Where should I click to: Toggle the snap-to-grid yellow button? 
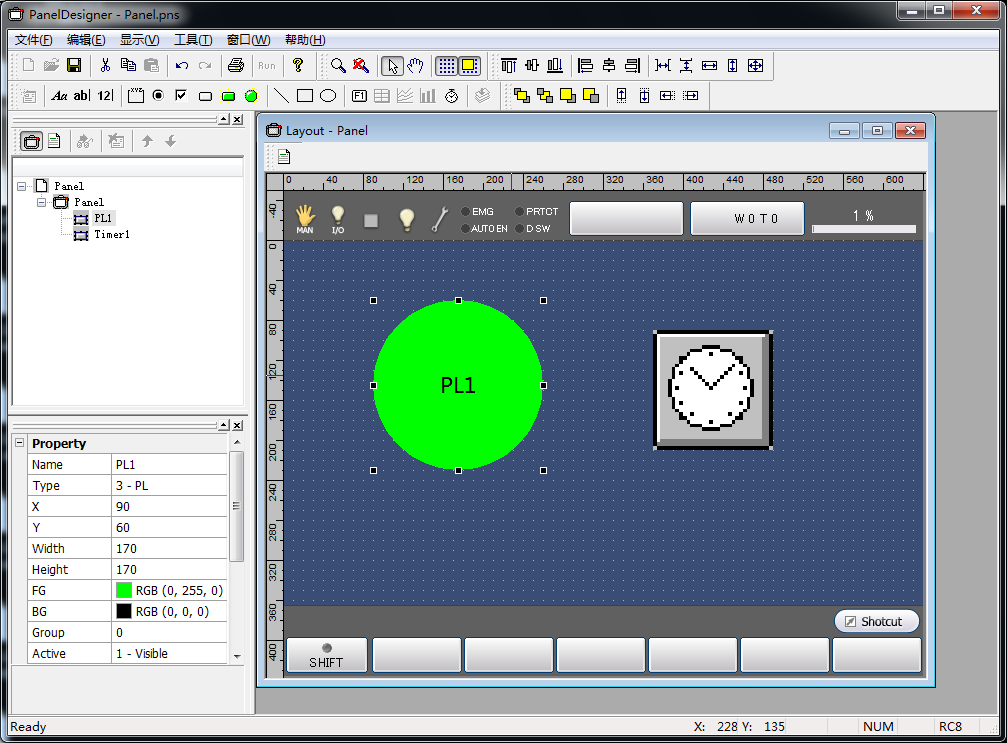point(469,66)
